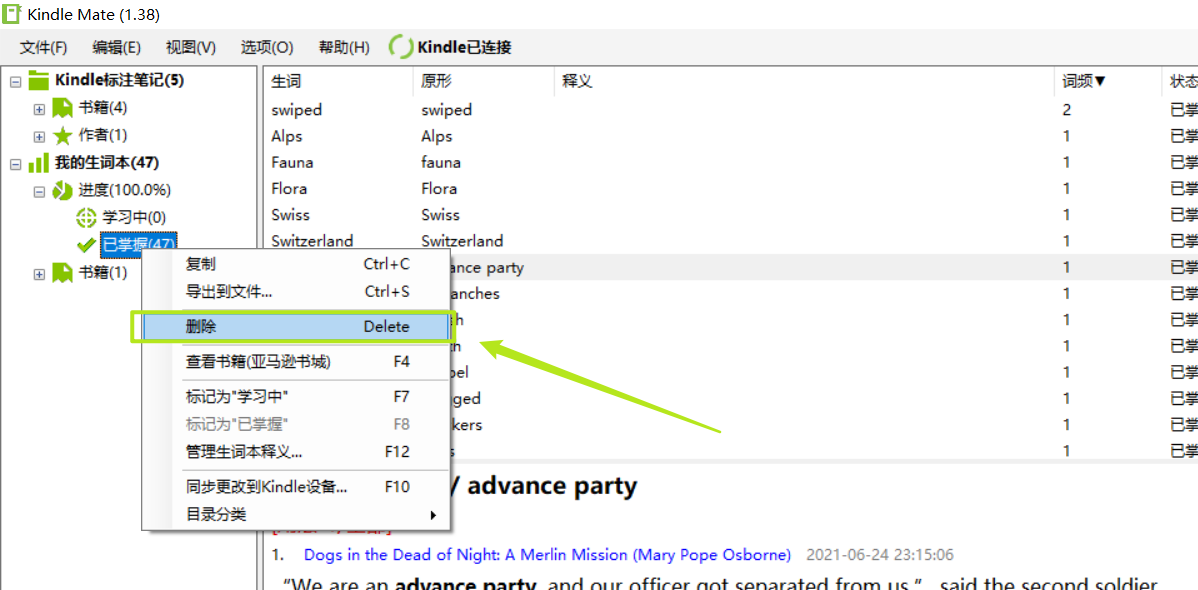Select the 书籍(4) tree item

[x=102, y=109]
